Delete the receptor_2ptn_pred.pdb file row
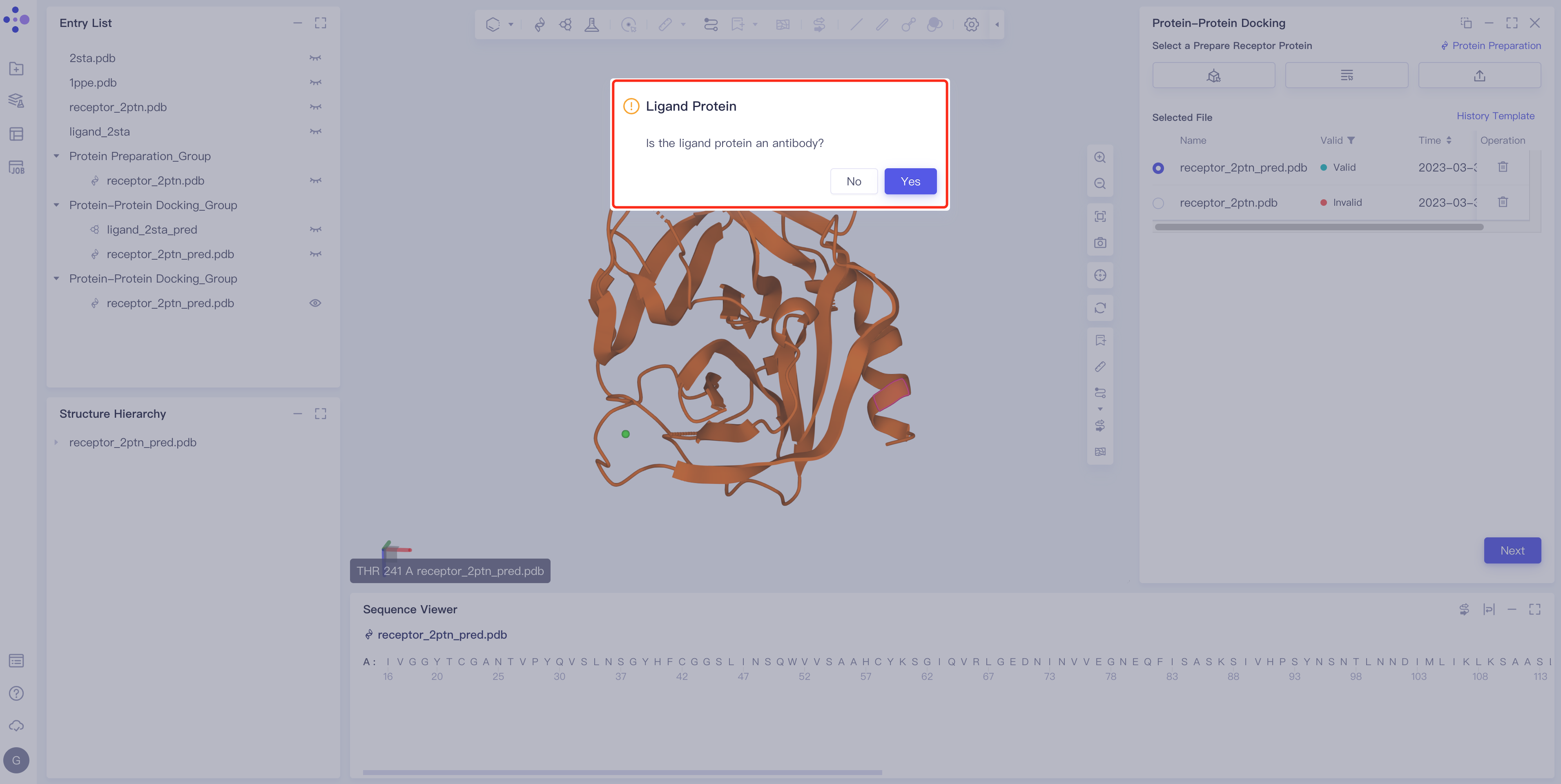The width and height of the screenshot is (1561, 784). click(x=1503, y=167)
